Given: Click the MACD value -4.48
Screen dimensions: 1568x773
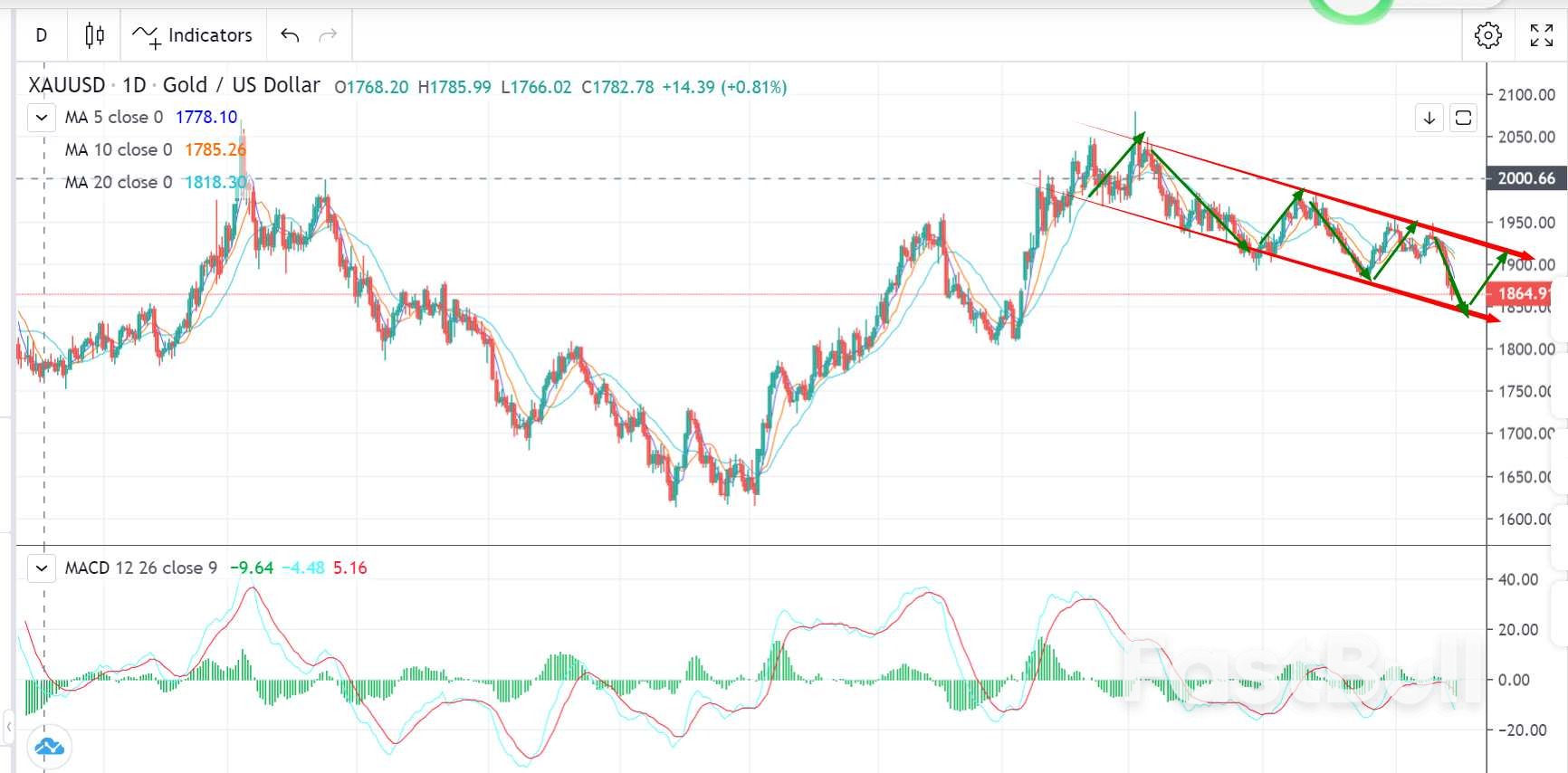Looking at the screenshot, I should 303,568.
